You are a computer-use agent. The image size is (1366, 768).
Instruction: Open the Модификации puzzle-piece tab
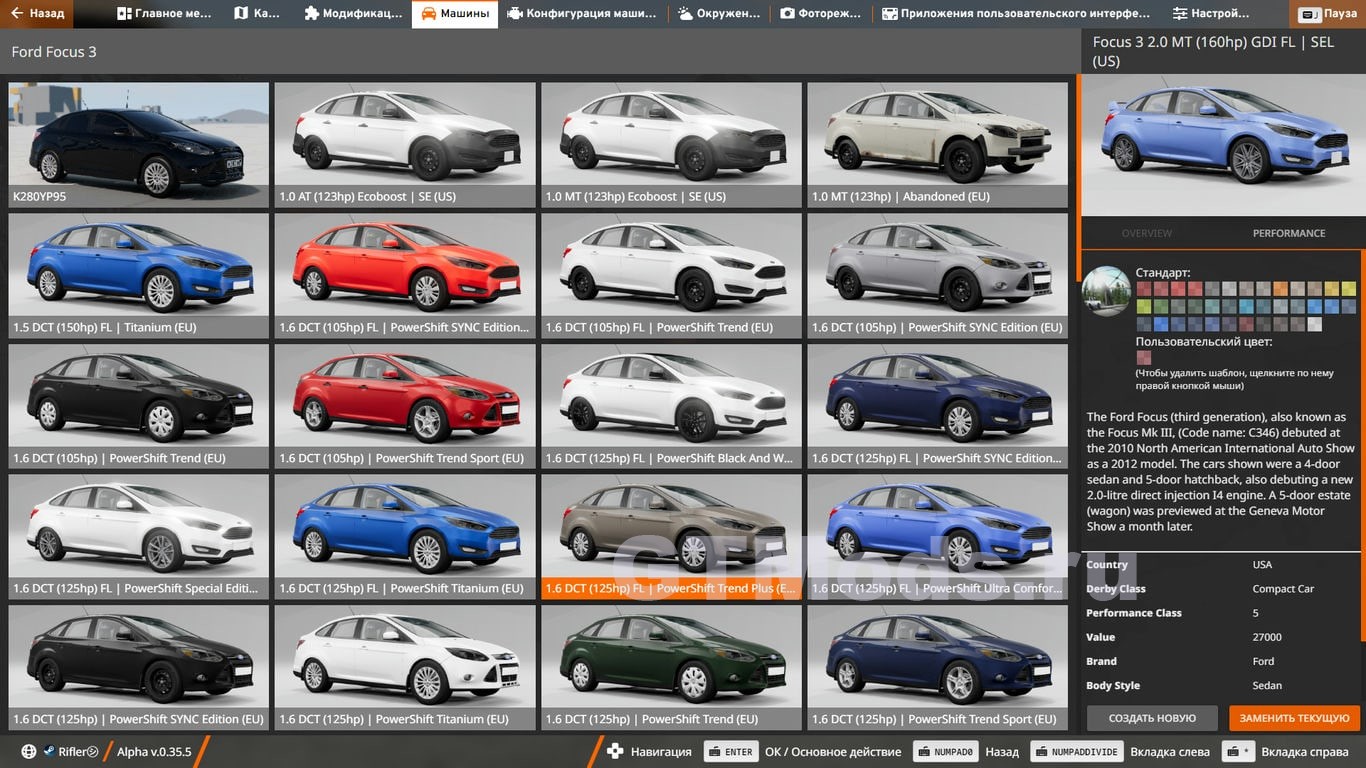[353, 14]
